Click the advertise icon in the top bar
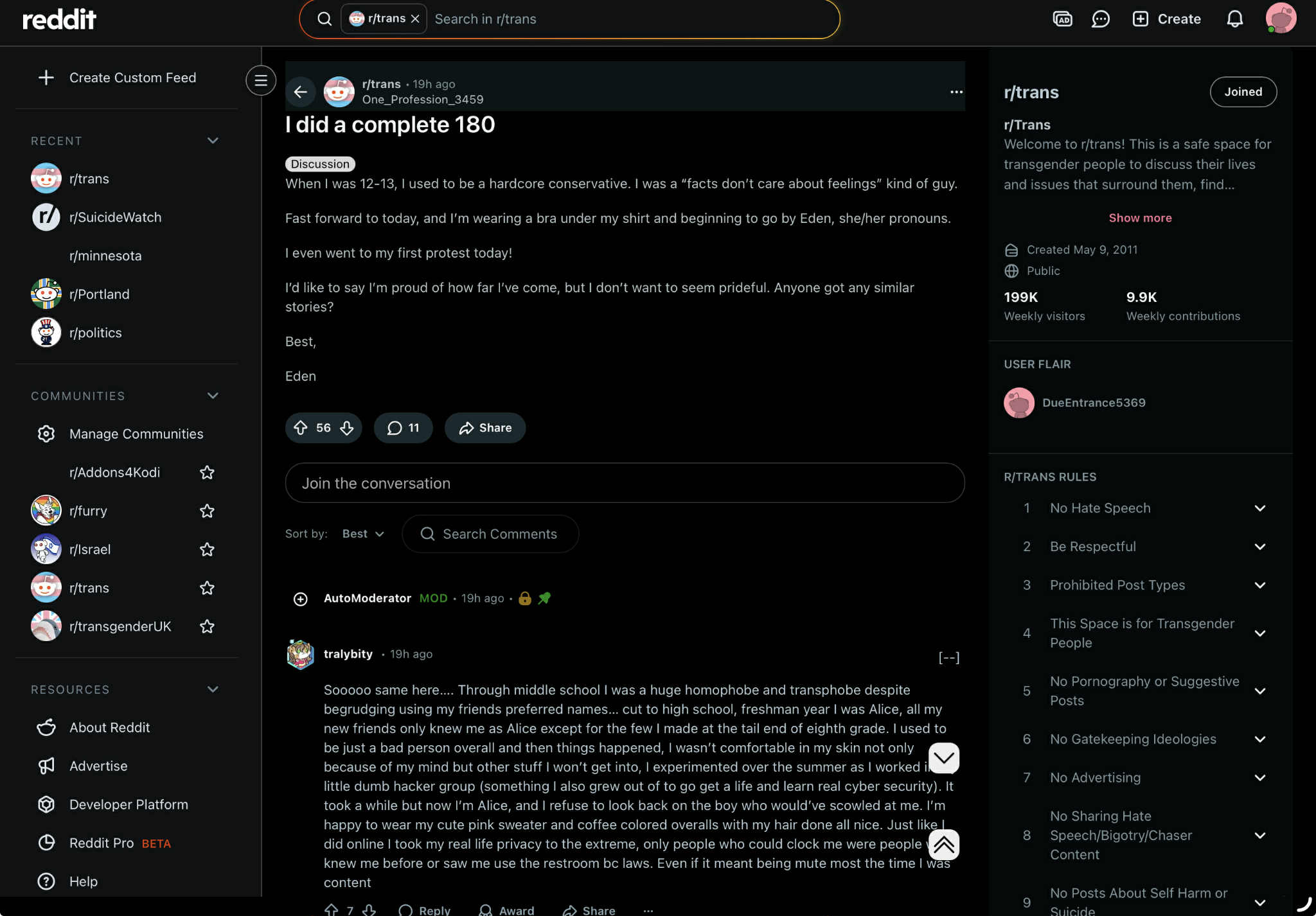 click(x=1062, y=19)
